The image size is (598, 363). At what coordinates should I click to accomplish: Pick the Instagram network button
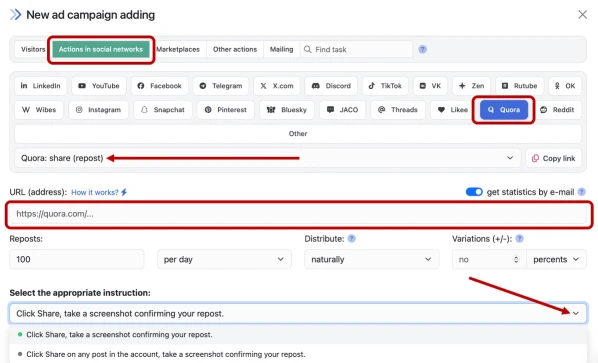(x=98, y=110)
